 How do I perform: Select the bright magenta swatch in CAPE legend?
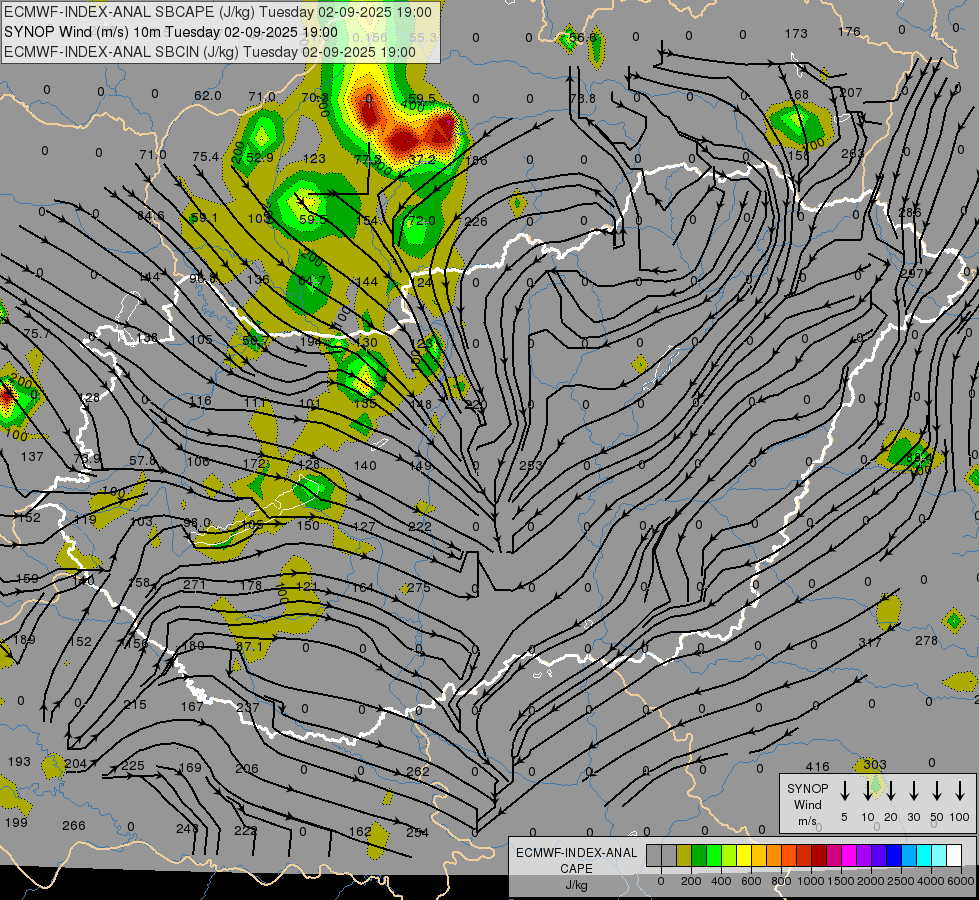[849, 855]
